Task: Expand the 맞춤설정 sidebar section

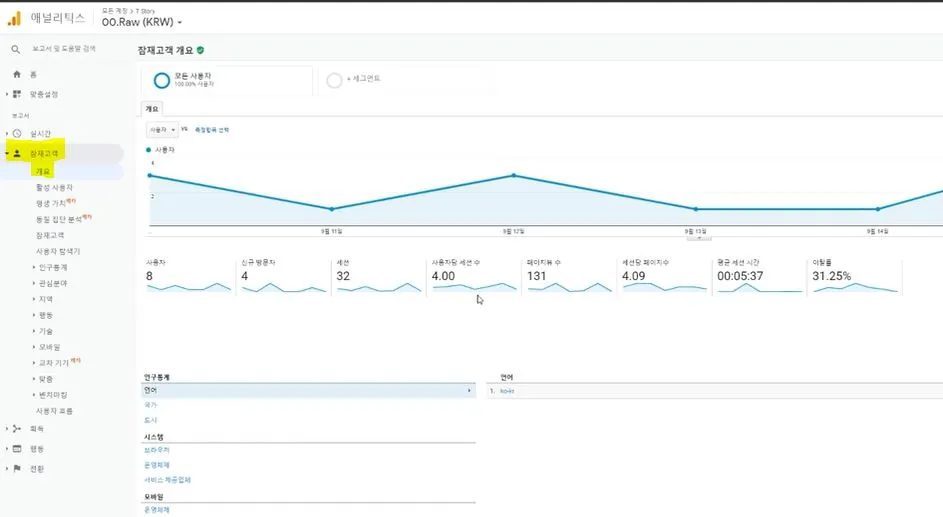Action: (x=7, y=94)
